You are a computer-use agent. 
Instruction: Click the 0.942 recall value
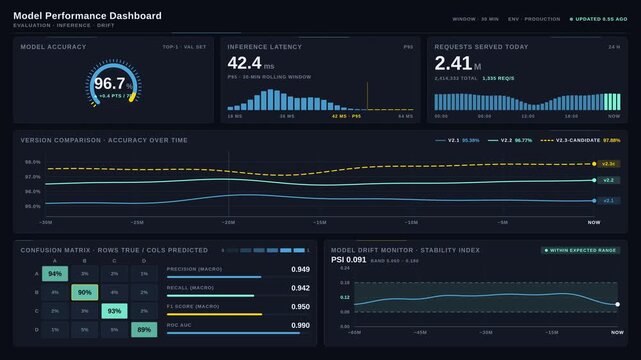[x=300, y=288]
